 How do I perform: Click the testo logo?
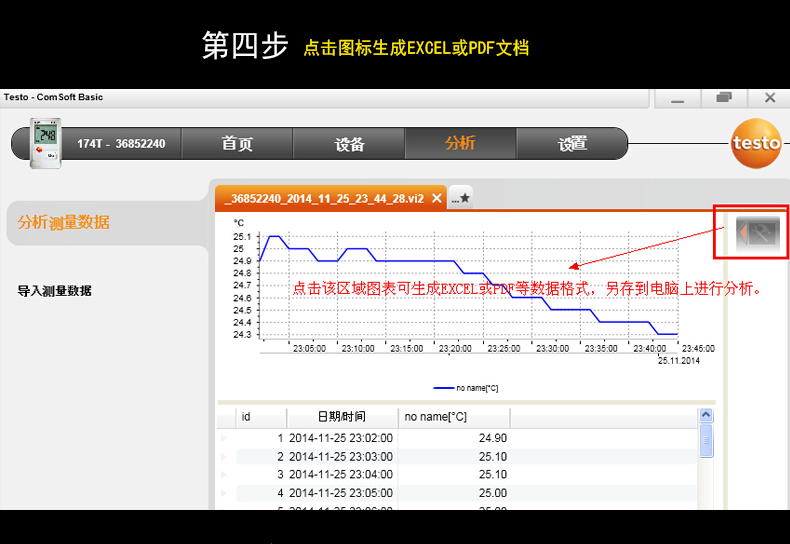(x=754, y=144)
